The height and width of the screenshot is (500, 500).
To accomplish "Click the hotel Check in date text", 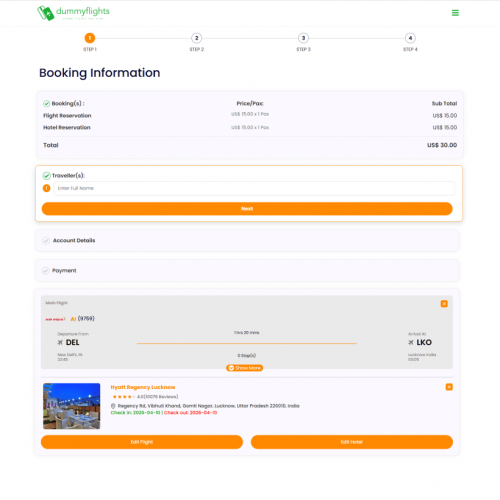I will pyautogui.click(x=136, y=413).
